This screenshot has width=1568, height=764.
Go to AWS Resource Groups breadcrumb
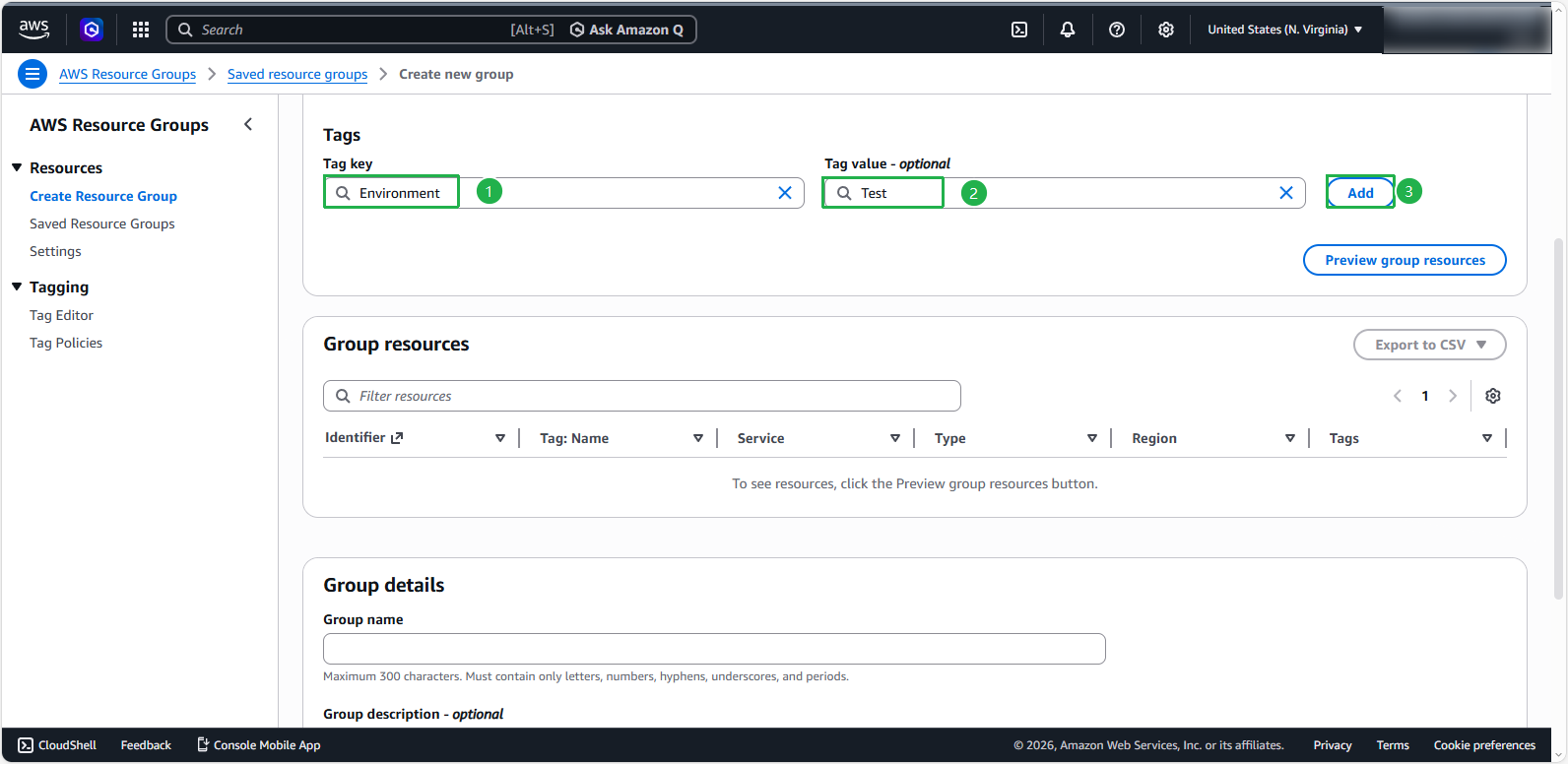(127, 74)
